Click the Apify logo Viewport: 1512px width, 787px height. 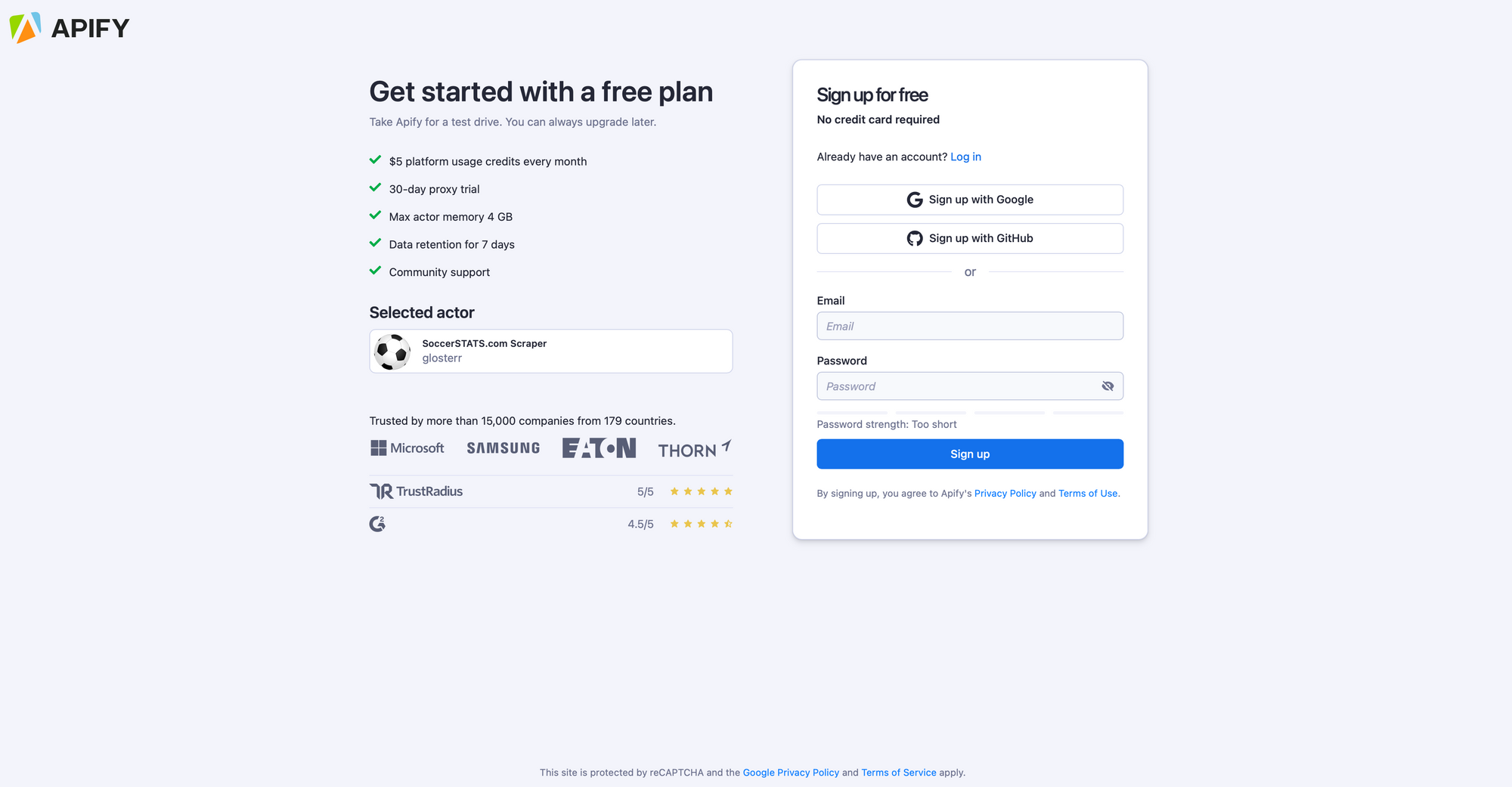click(70, 27)
